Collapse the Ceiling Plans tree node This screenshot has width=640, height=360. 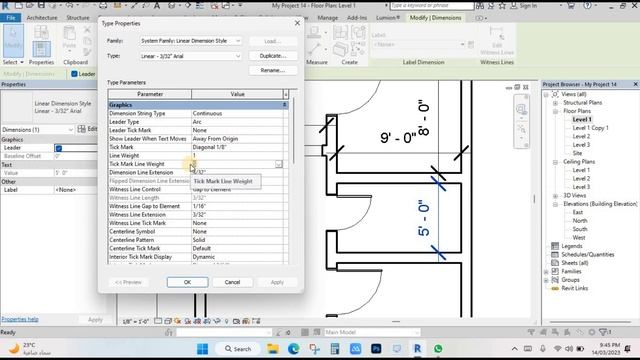pyautogui.click(x=555, y=162)
